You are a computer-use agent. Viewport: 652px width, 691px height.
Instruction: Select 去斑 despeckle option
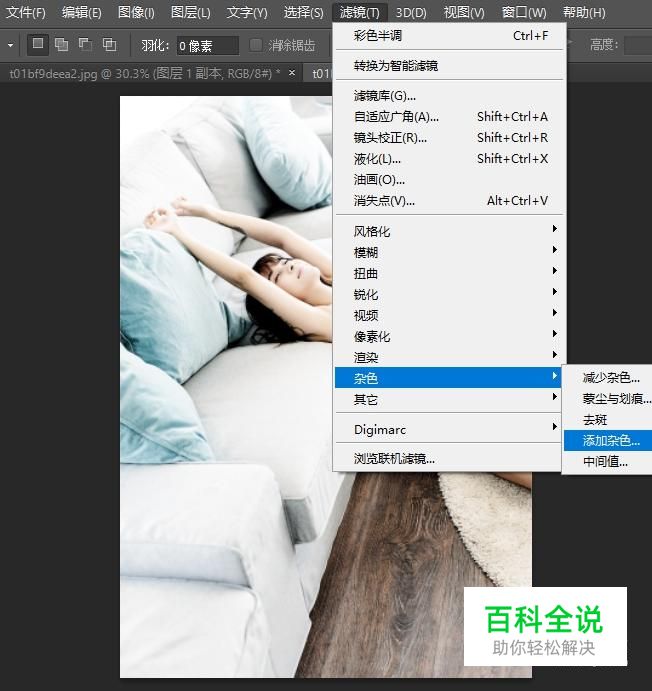click(x=608, y=420)
